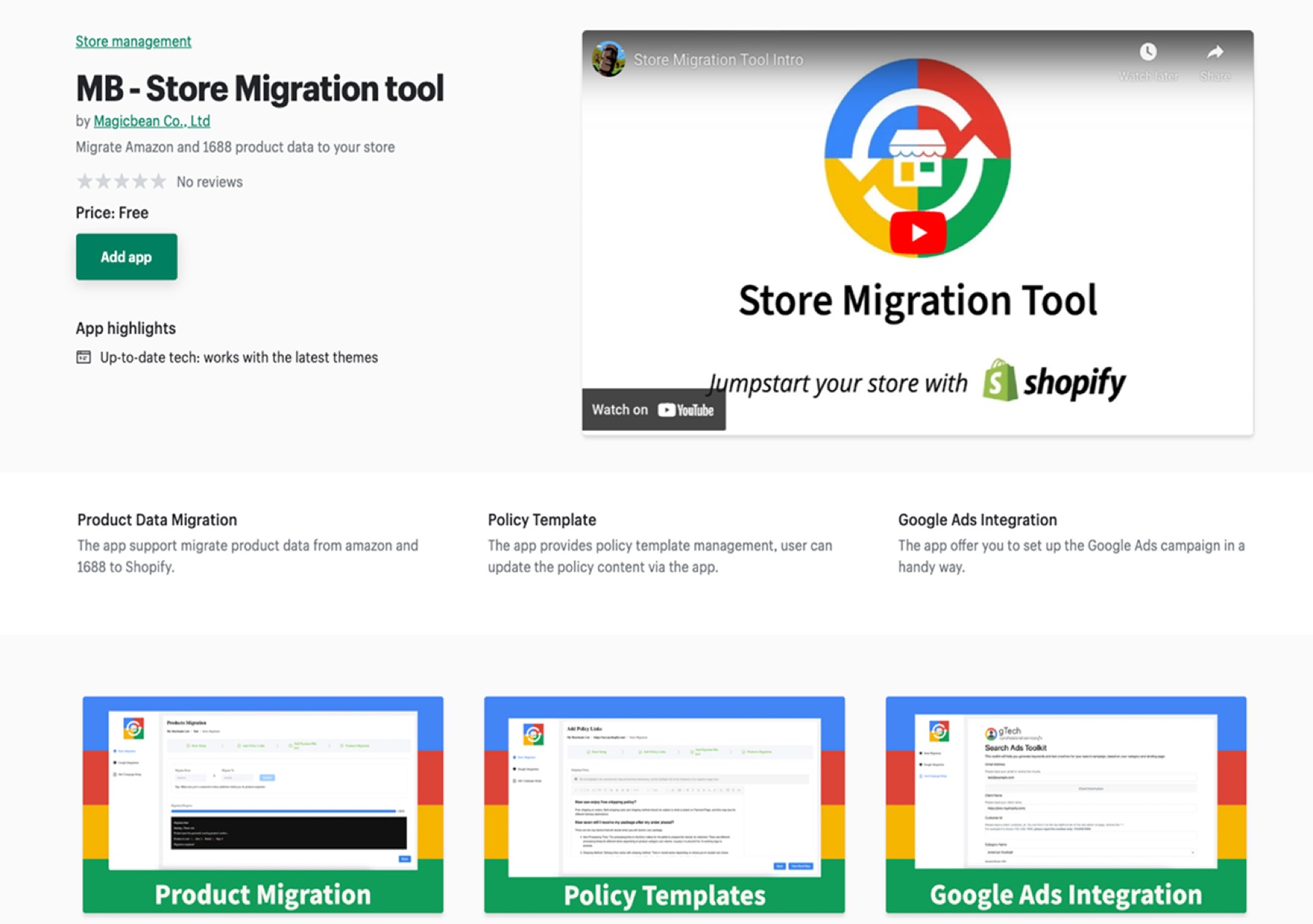
Task: Click the star rating icons
Action: (x=122, y=182)
